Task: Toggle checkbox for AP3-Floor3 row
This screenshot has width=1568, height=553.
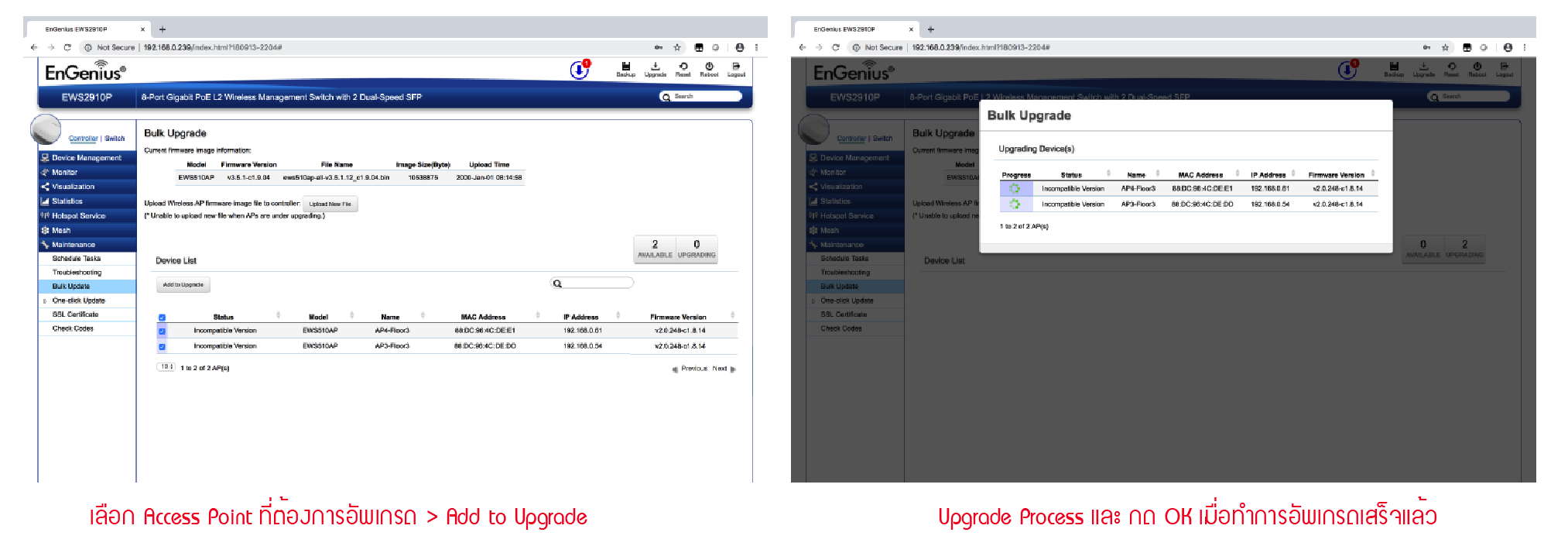Action: (162, 346)
